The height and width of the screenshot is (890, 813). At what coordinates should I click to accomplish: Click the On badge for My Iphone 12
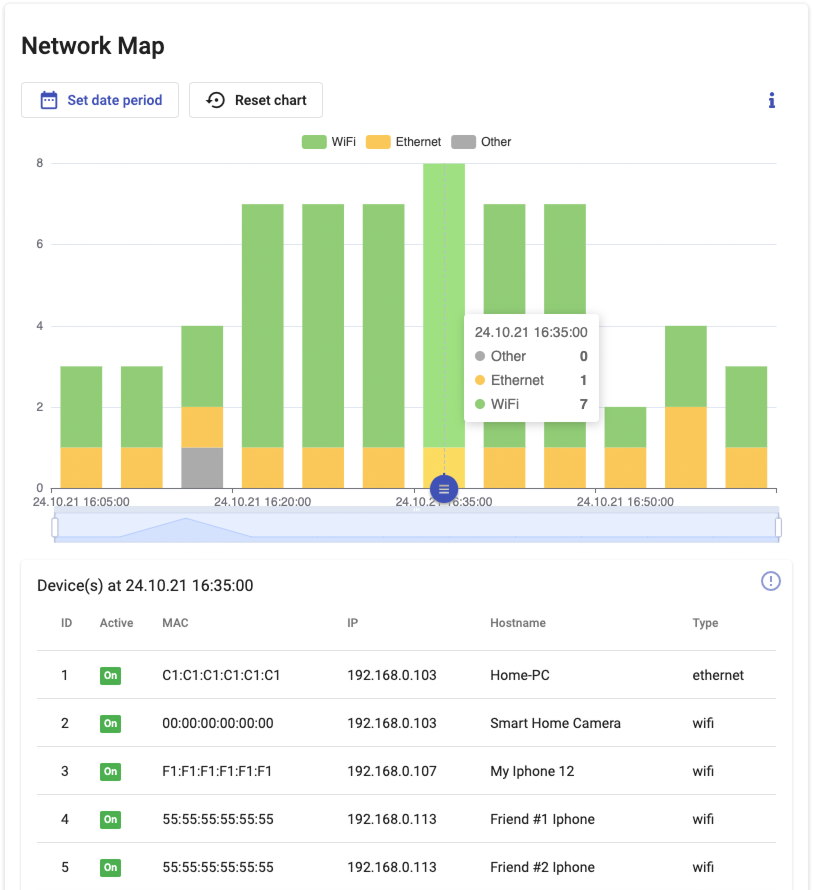(x=110, y=771)
